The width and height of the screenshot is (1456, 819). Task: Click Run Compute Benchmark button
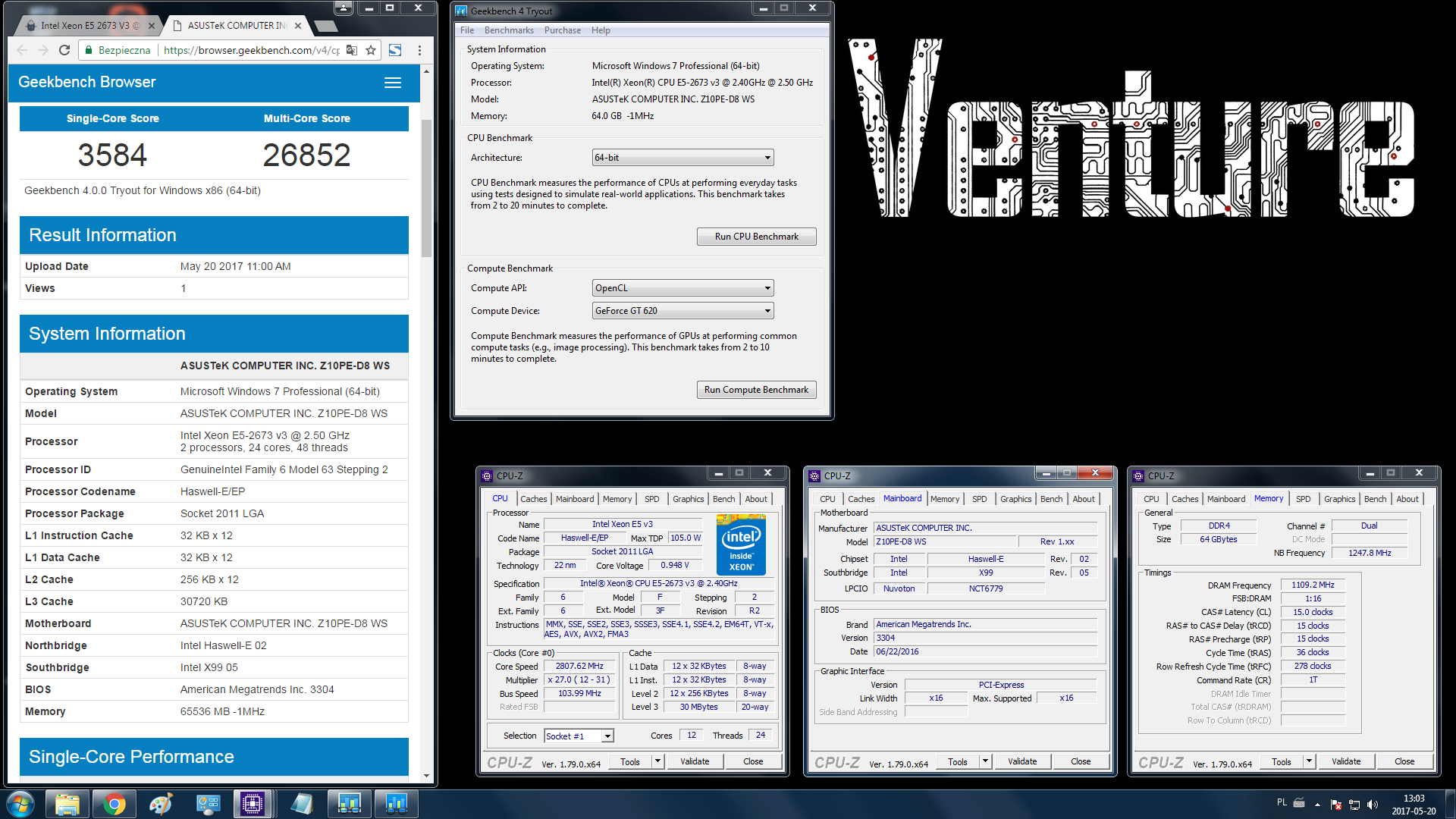point(756,390)
